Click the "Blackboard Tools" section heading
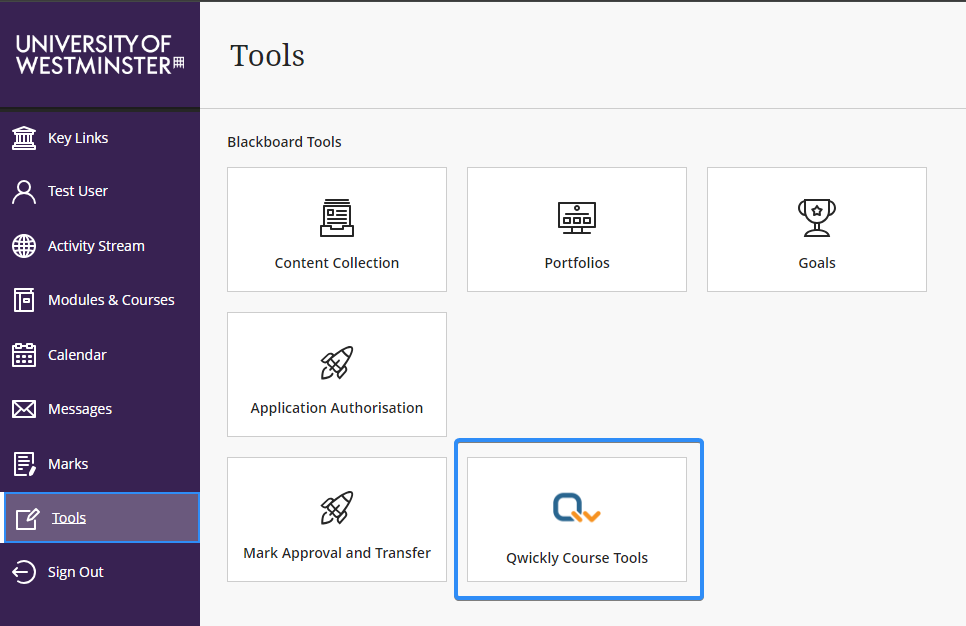Viewport: 966px width, 626px height. point(285,142)
